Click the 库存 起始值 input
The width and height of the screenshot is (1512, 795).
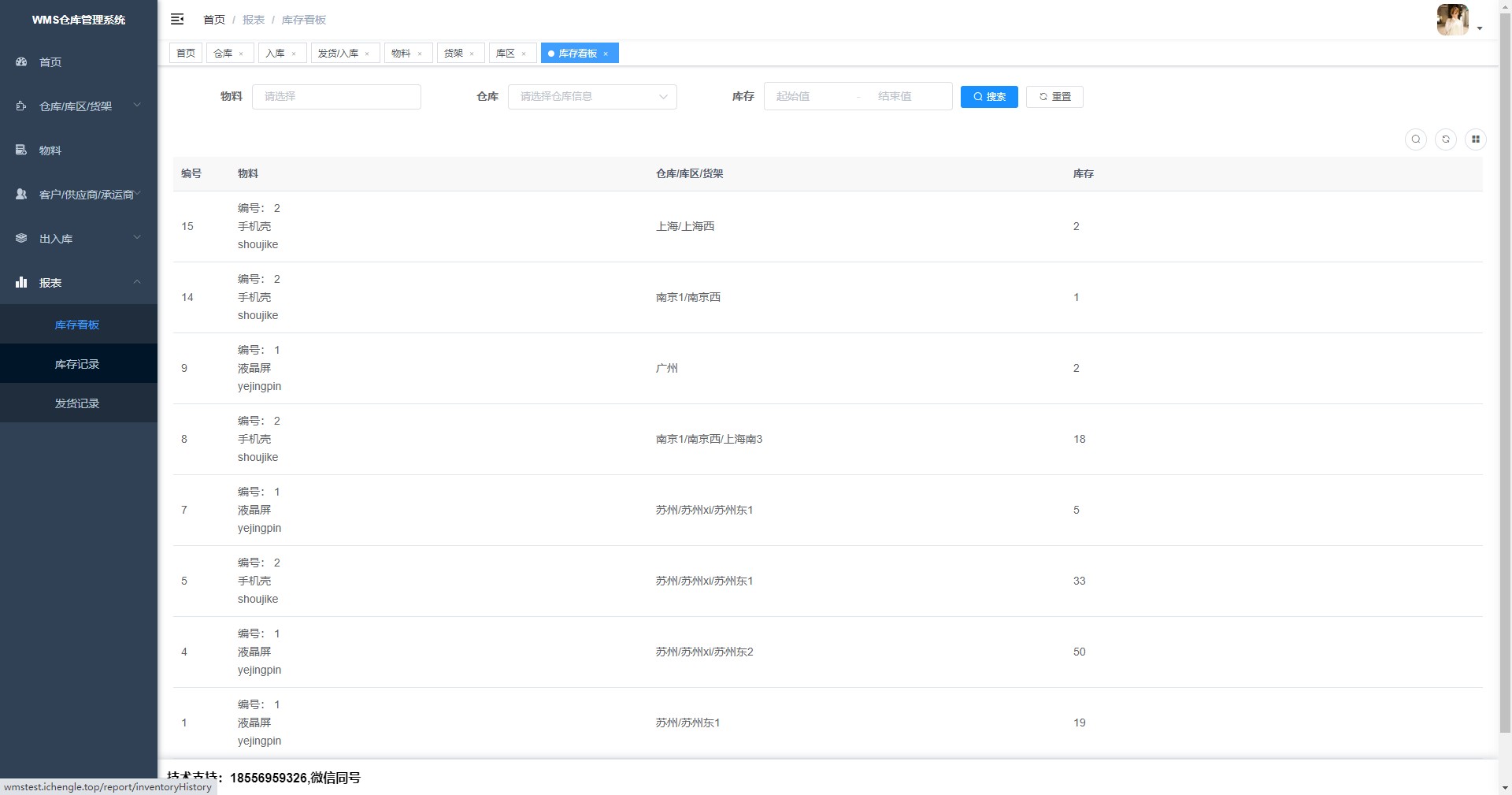tap(810, 96)
